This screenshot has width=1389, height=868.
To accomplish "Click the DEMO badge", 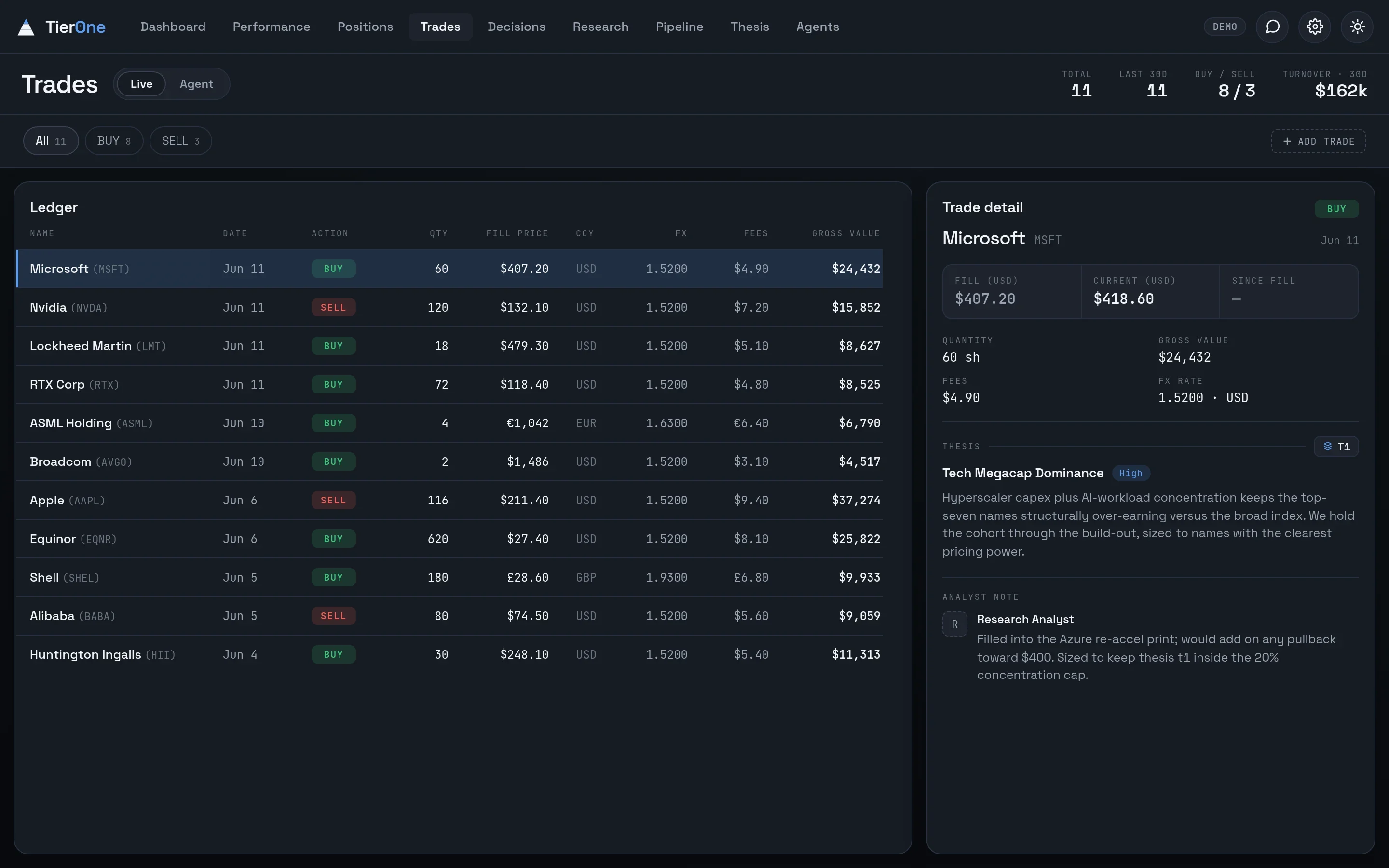I will click(x=1225, y=27).
